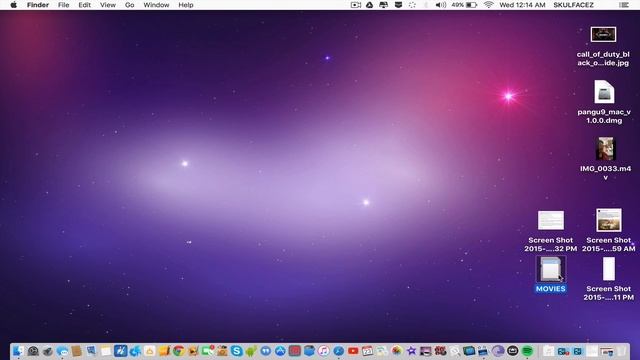Image resolution: width=640 pixels, height=360 pixels.
Task: Open Photos from the Dock
Action: [396, 351]
